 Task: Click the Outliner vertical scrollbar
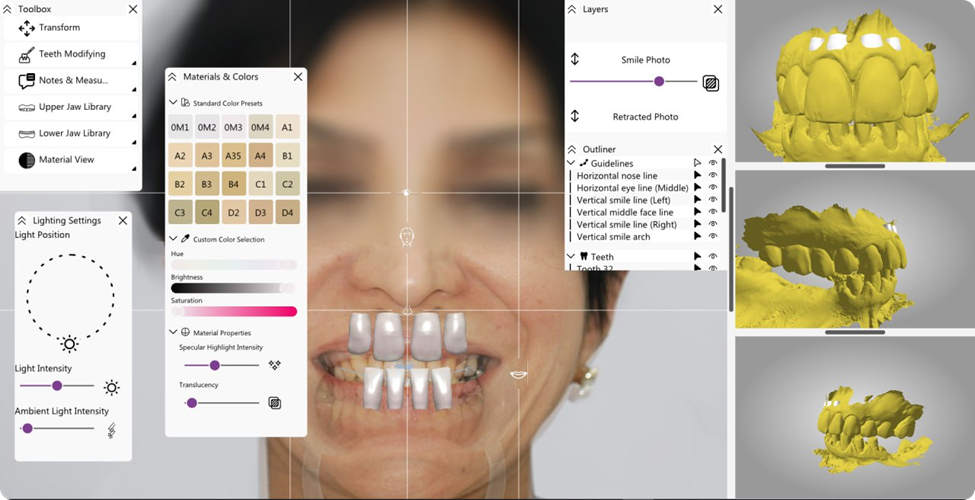tap(724, 185)
